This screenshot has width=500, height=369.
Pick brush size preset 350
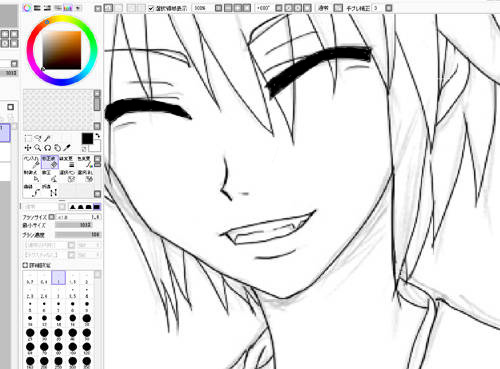coord(87,363)
